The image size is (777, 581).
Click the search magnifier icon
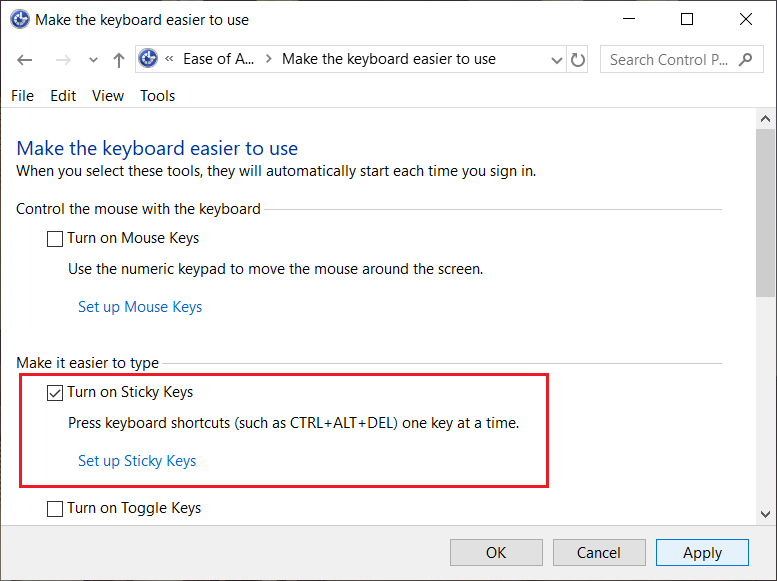point(745,60)
